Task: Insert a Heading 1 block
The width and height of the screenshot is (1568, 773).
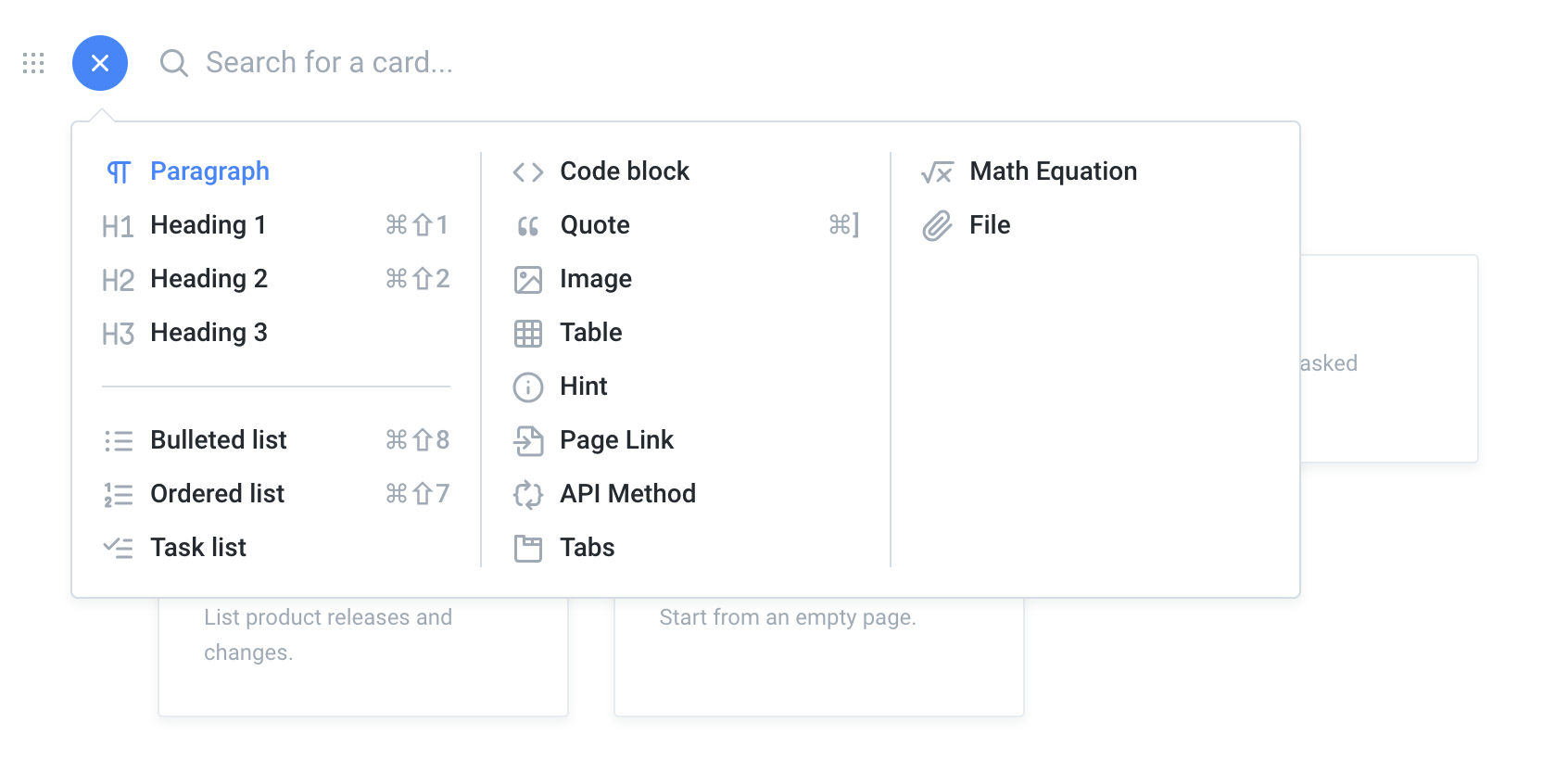Action: pos(208,225)
